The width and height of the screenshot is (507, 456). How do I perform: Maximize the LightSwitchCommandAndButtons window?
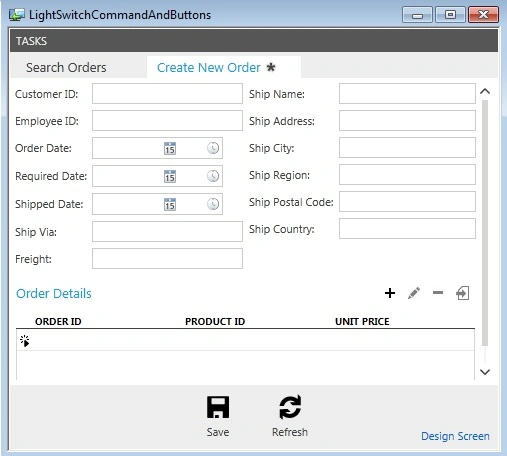pos(450,15)
